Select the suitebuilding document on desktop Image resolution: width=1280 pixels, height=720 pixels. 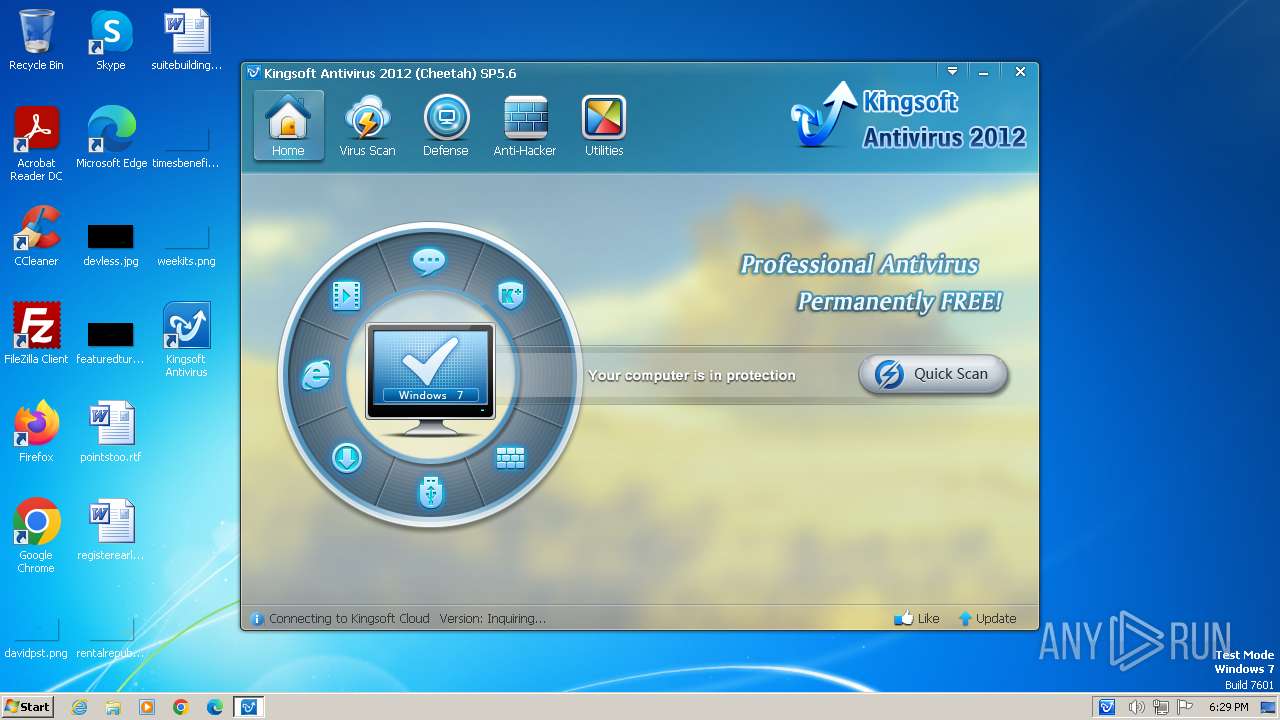pyautogui.click(x=186, y=40)
